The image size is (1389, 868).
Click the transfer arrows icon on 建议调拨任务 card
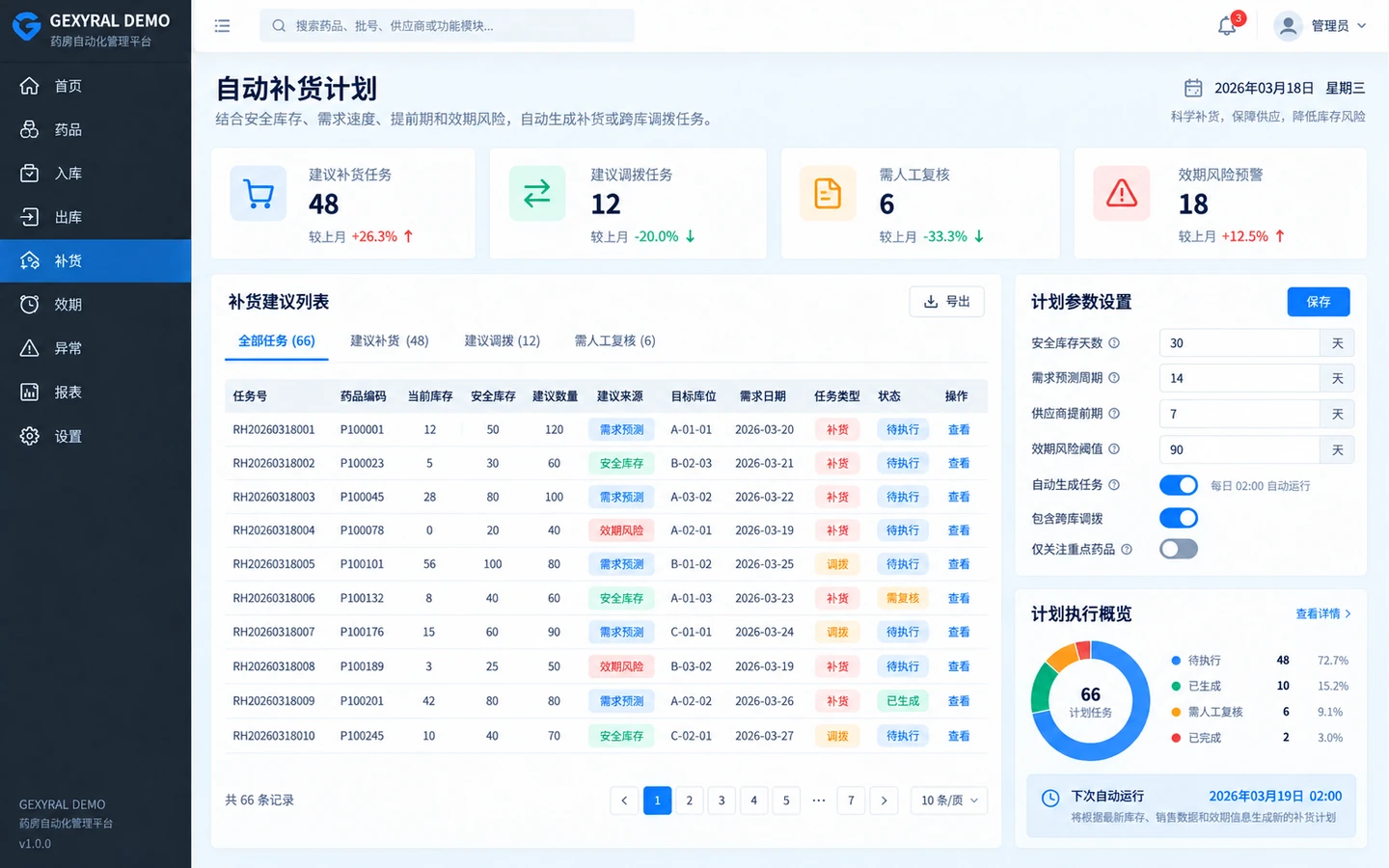coord(537,194)
